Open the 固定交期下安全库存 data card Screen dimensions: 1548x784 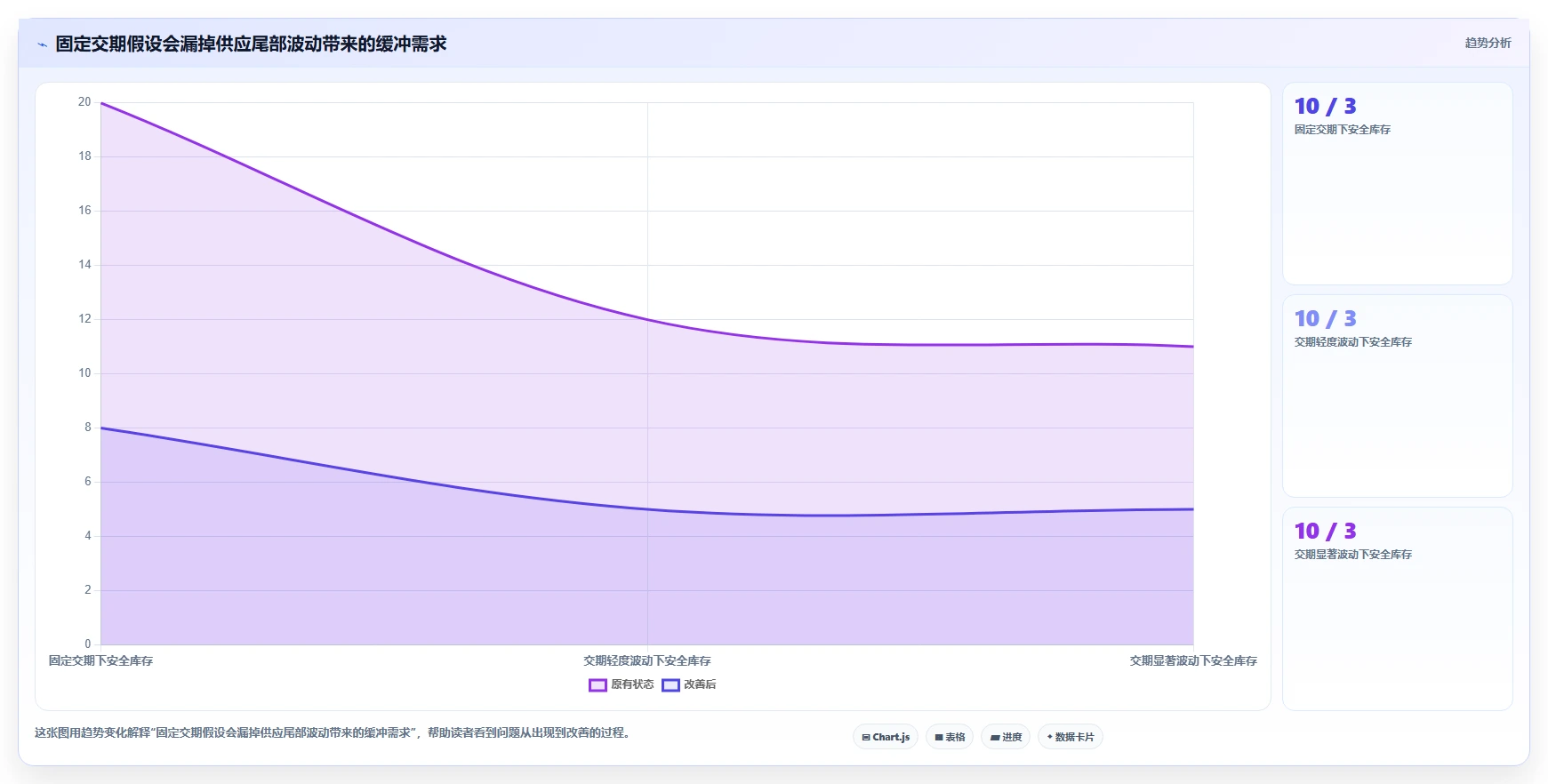tap(1398, 184)
